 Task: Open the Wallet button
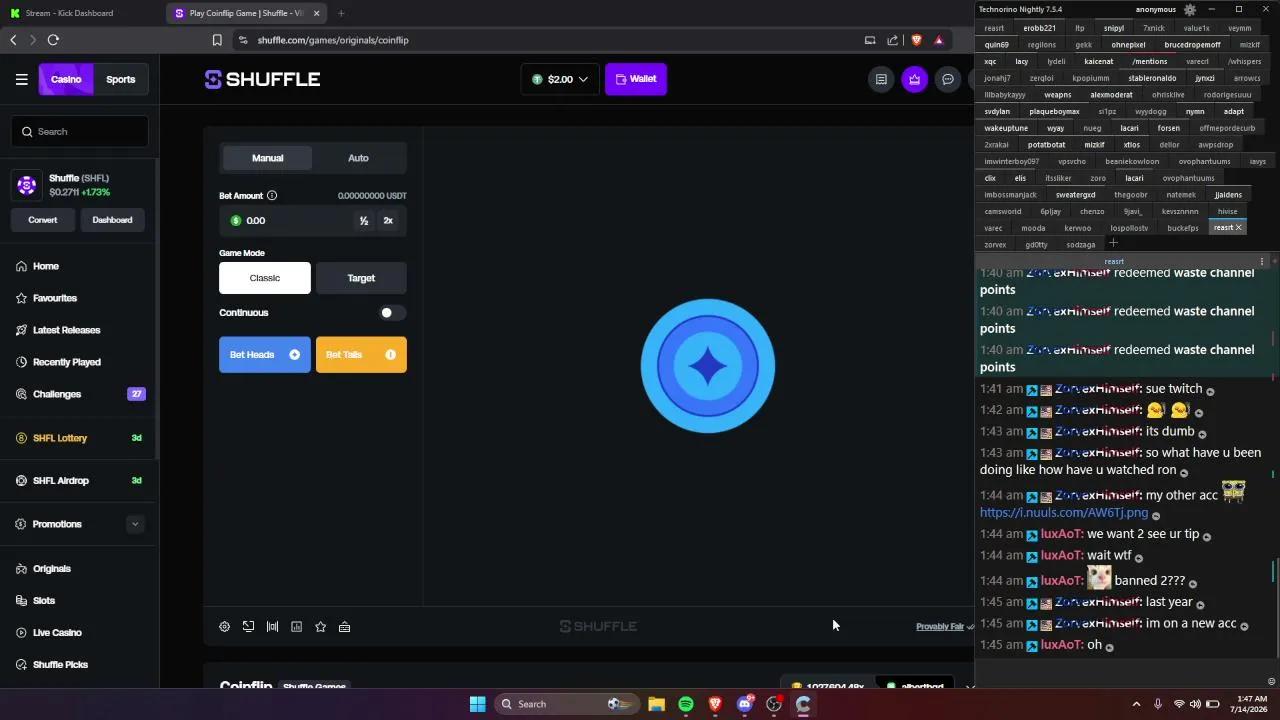click(636, 79)
